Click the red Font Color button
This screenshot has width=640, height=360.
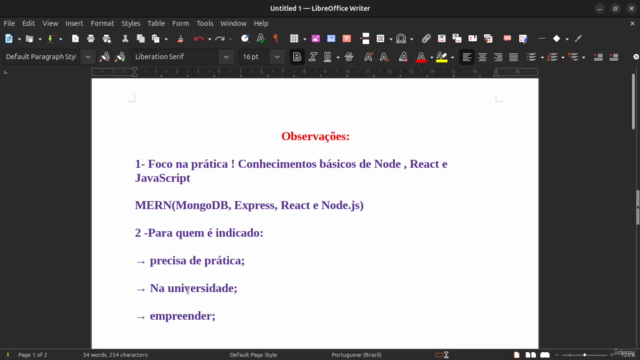pos(421,57)
